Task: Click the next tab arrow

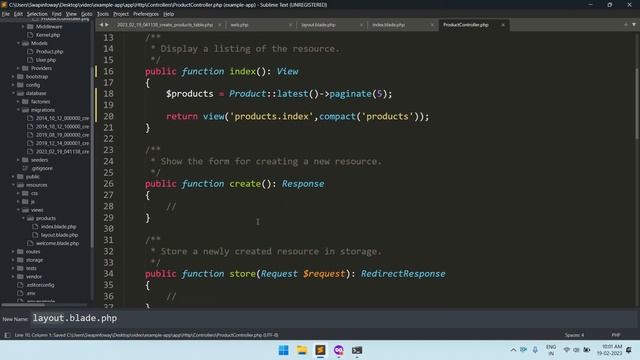Action: coord(107,25)
